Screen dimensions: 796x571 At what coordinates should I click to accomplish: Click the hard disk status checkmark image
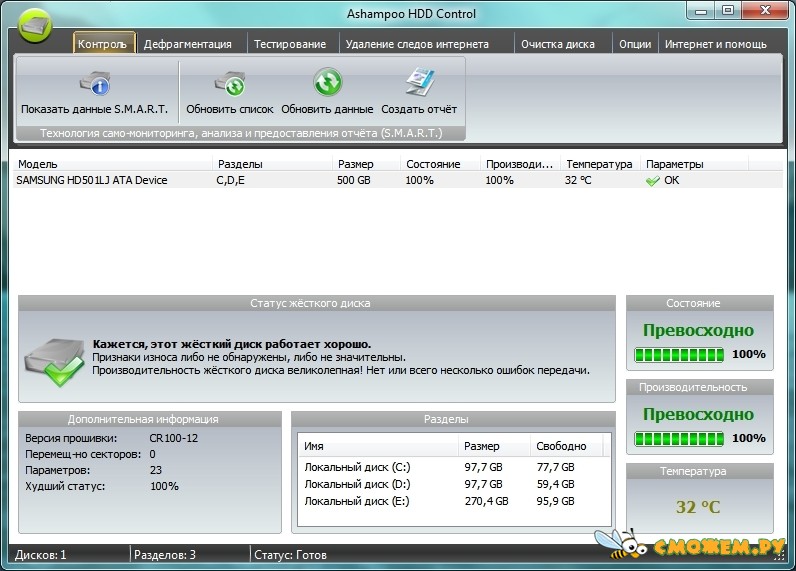tap(55, 362)
